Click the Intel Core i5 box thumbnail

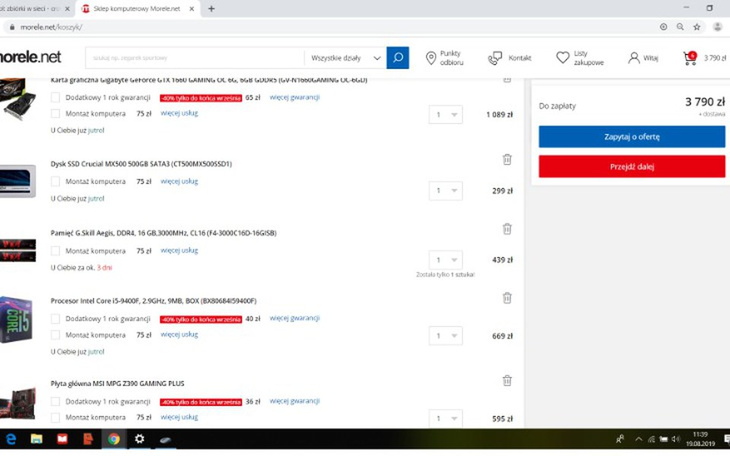click(17, 320)
